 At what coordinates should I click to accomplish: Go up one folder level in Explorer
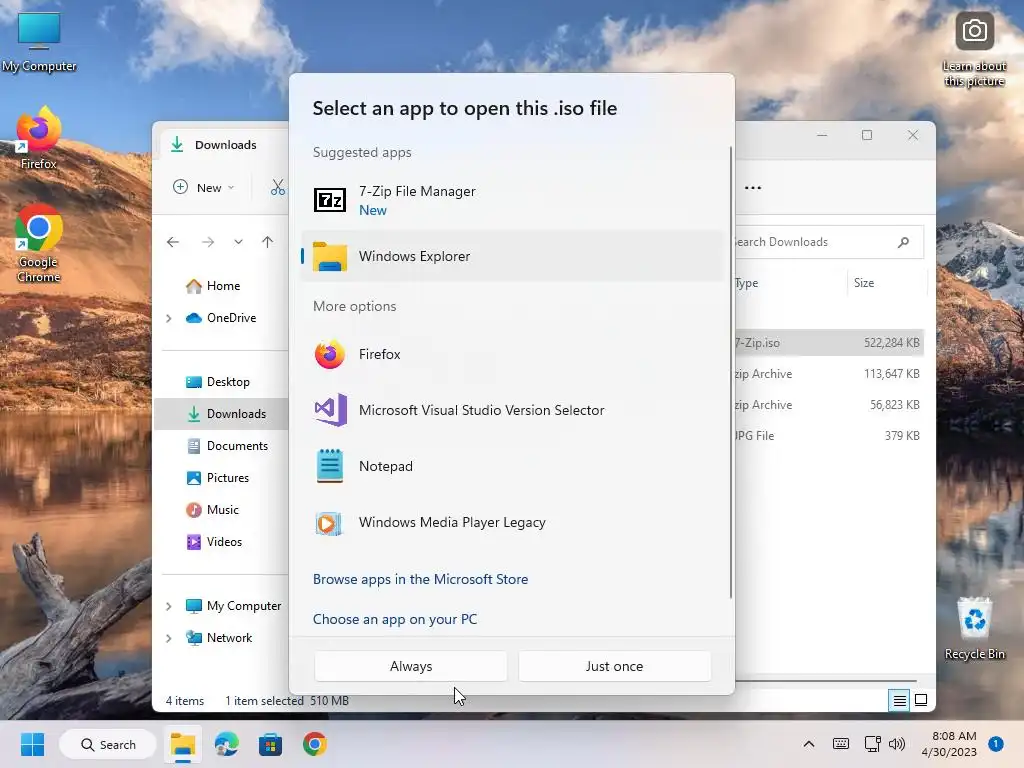pos(267,242)
